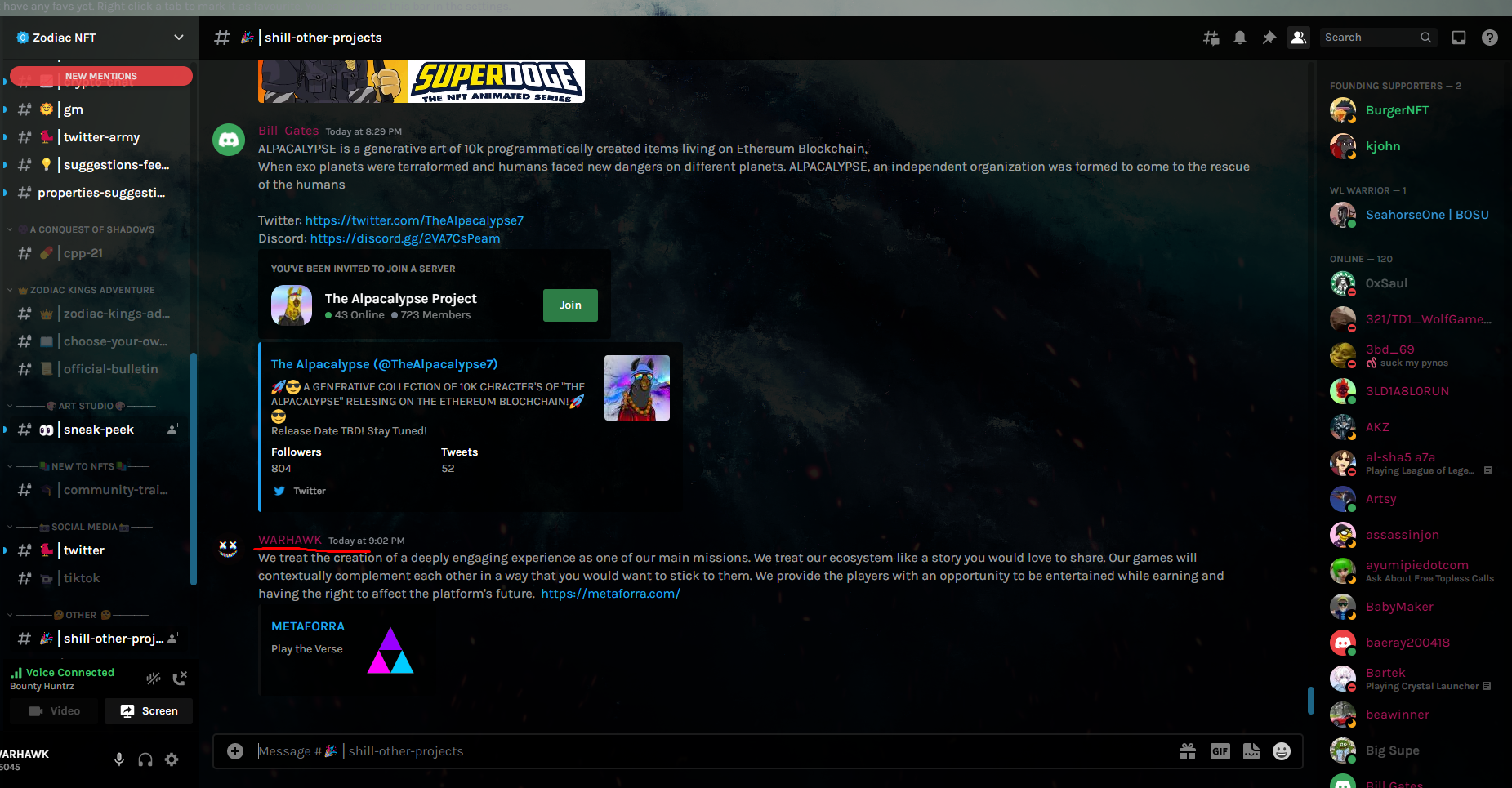
Task: Mute the microphone
Action: tap(119, 759)
